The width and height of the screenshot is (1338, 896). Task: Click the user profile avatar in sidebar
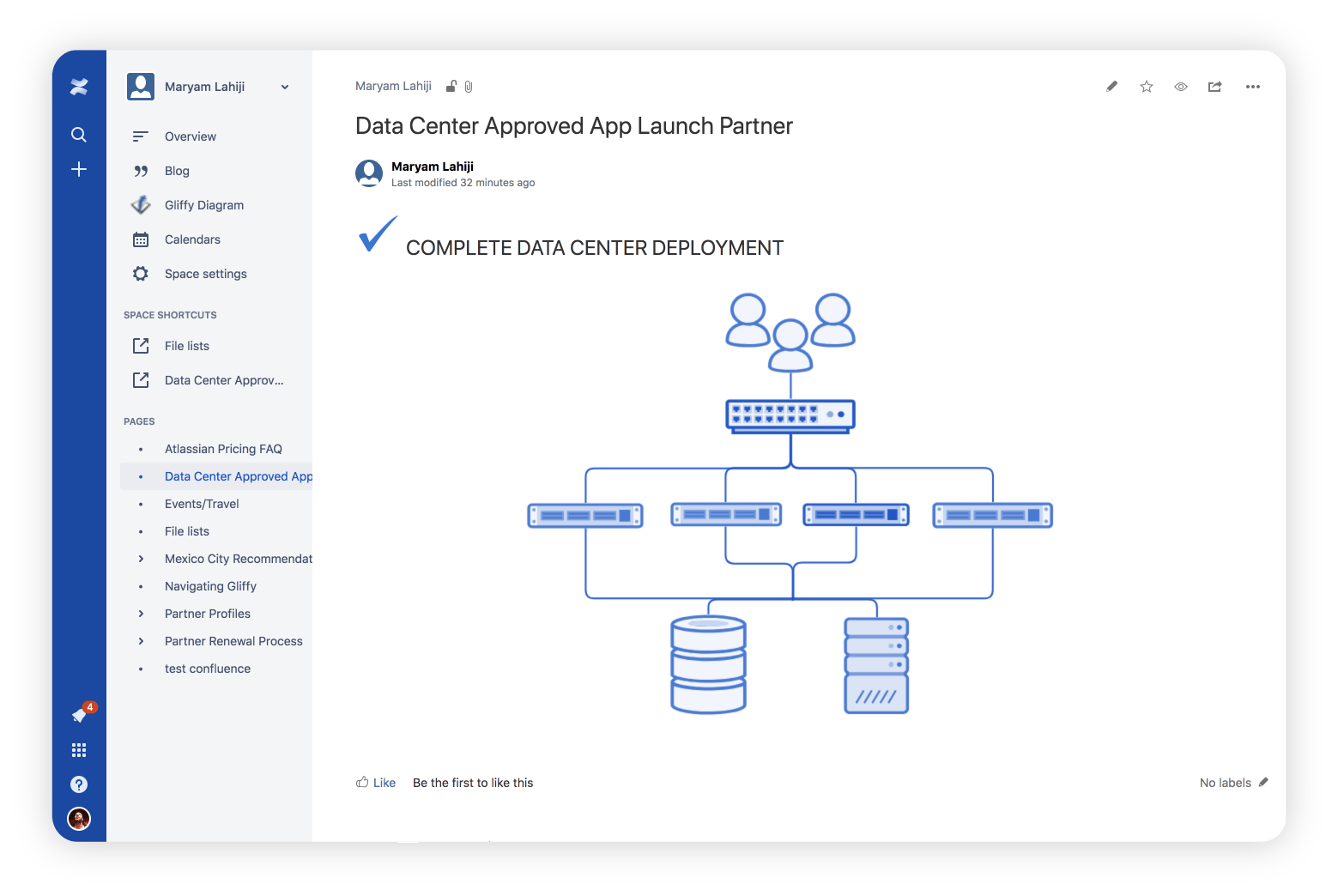pyautogui.click(x=79, y=819)
